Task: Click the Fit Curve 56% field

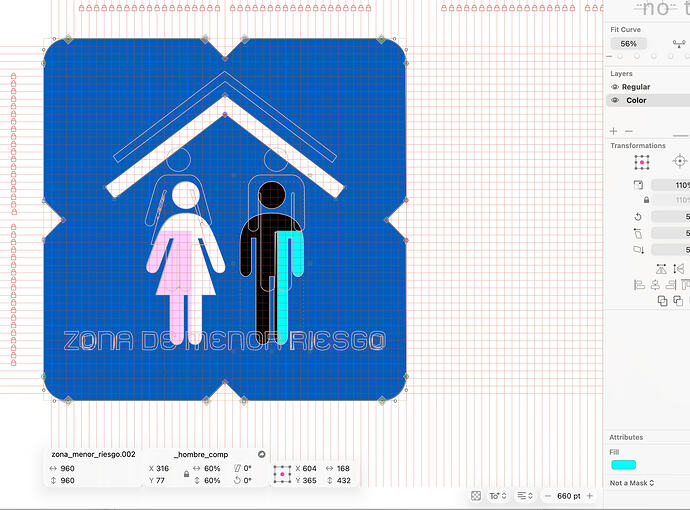Action: [628, 44]
